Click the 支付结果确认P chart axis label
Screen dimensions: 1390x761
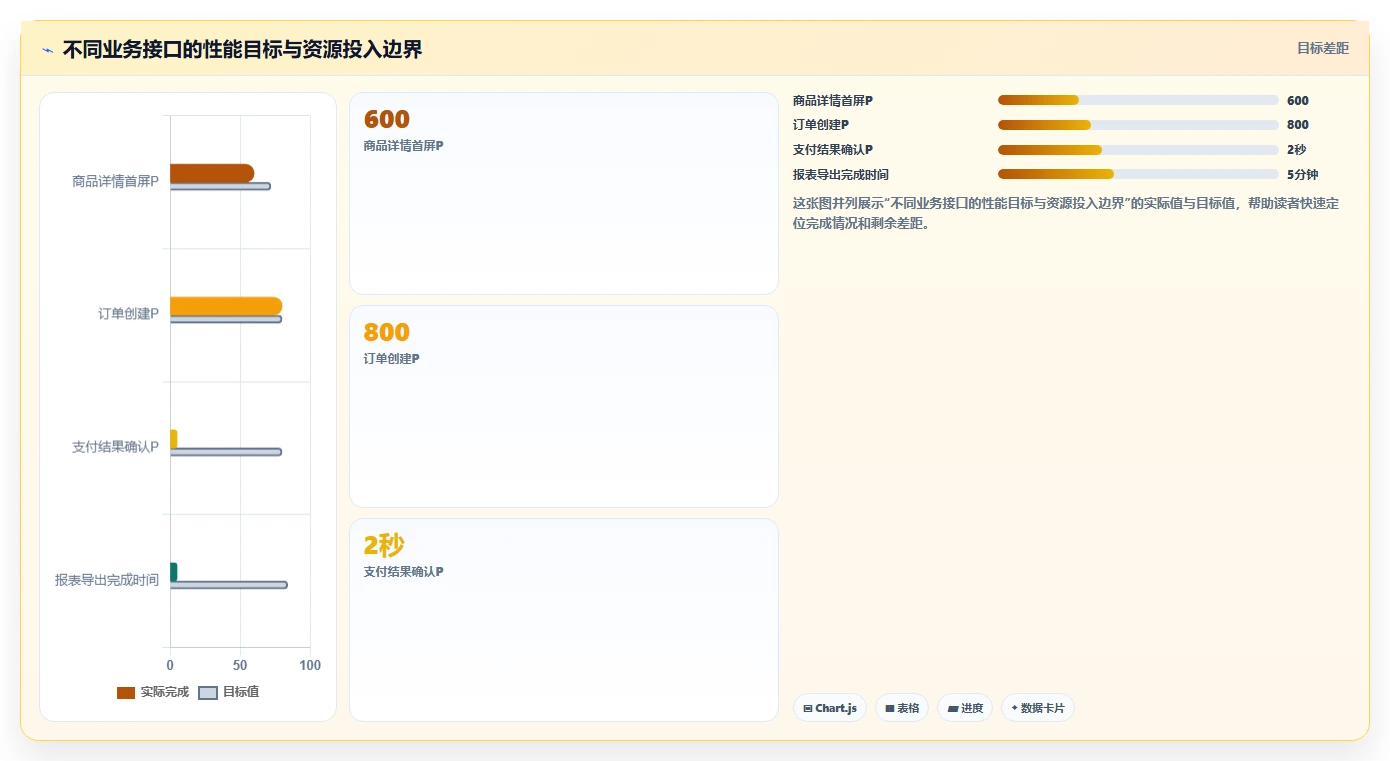(115, 447)
